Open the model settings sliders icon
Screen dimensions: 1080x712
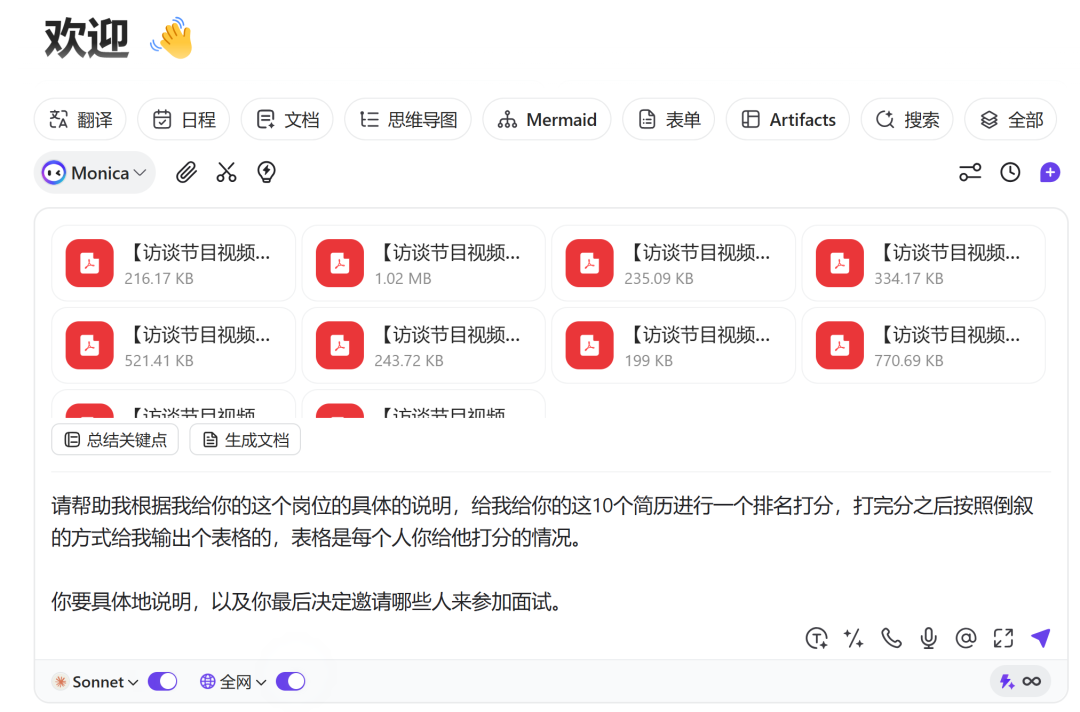(x=970, y=172)
